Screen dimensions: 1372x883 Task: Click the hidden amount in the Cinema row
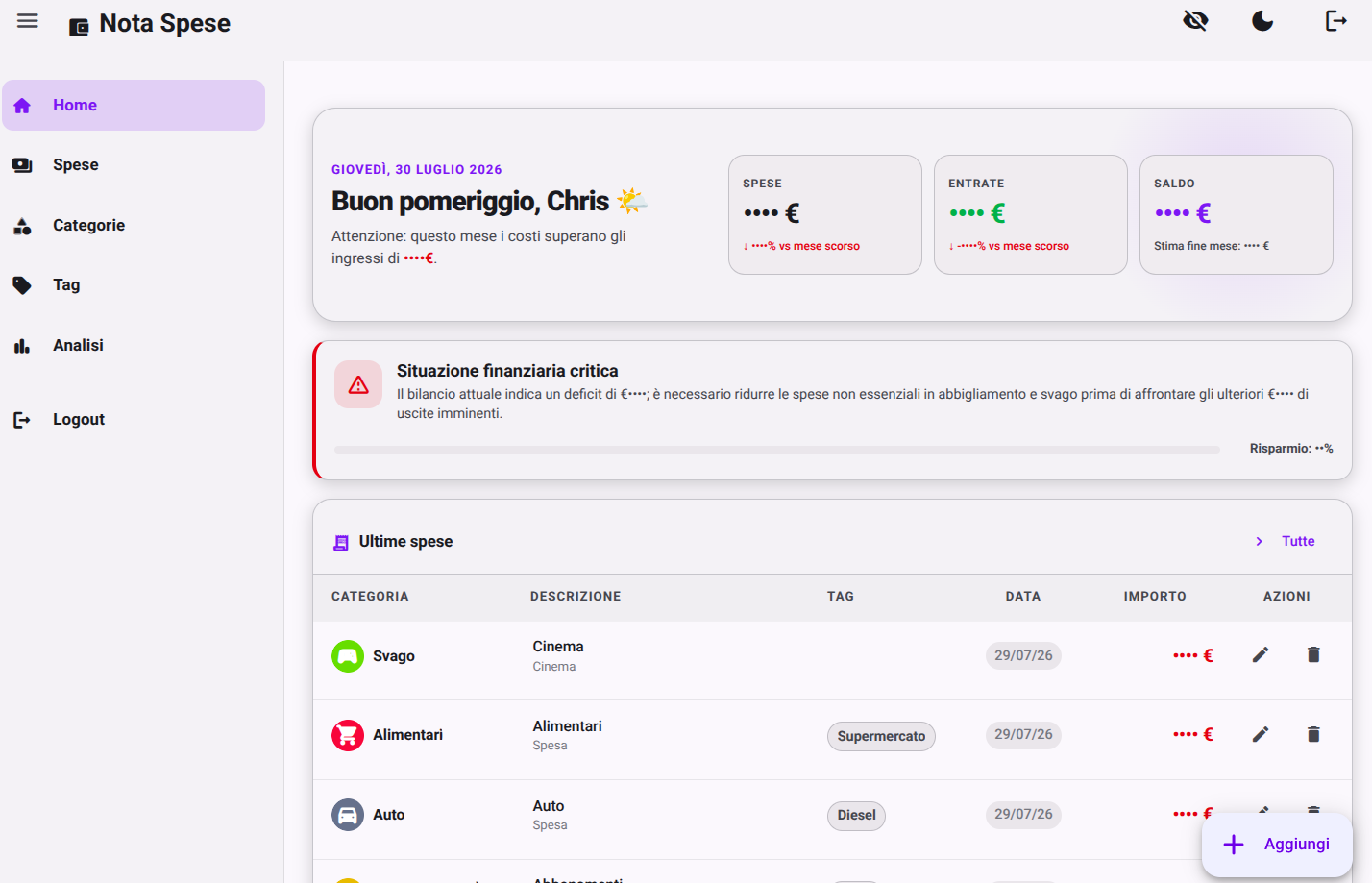(1193, 655)
